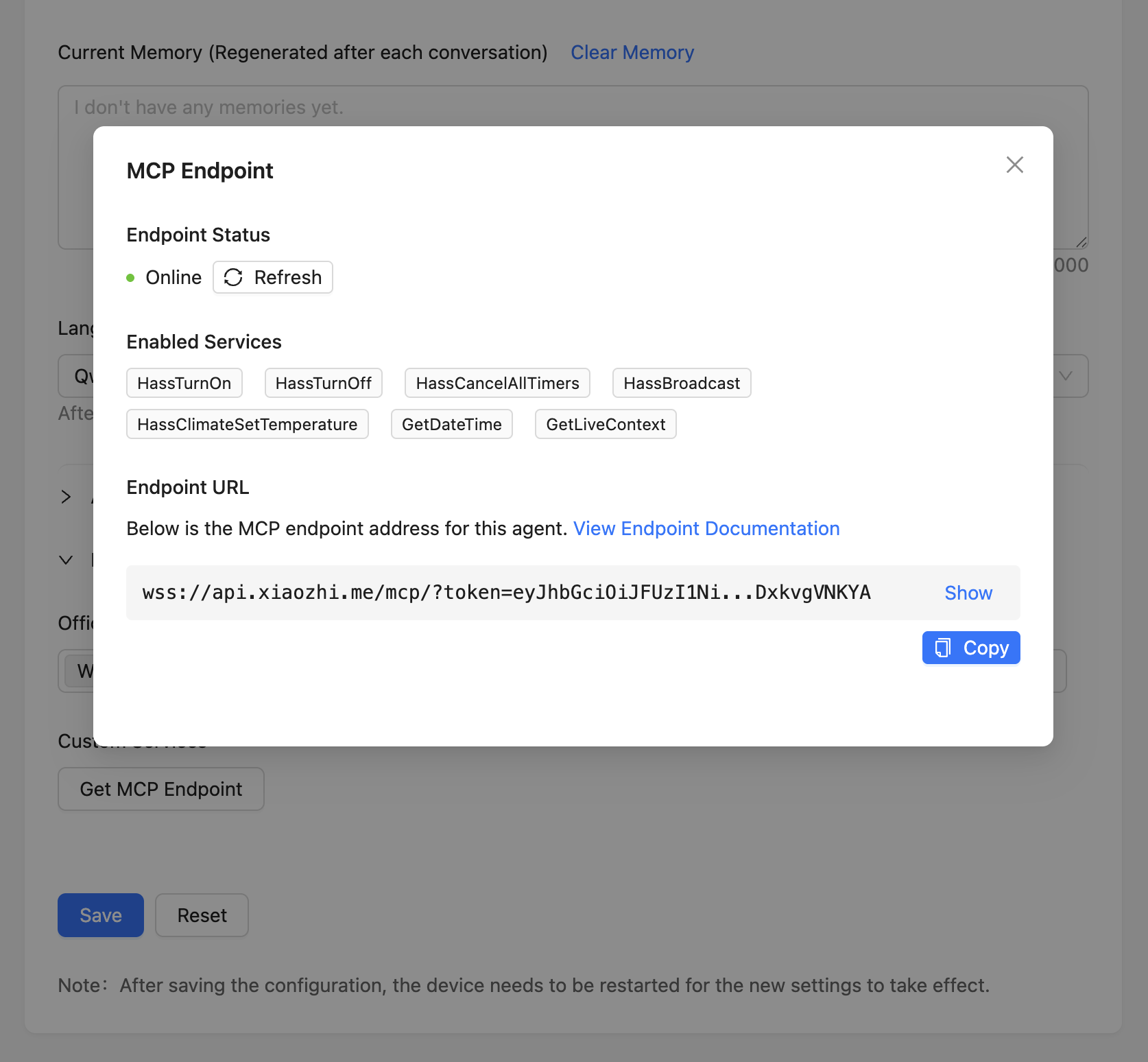Image resolution: width=1148 pixels, height=1062 pixels.
Task: Click the Refresh endpoint status button
Action: (x=272, y=277)
